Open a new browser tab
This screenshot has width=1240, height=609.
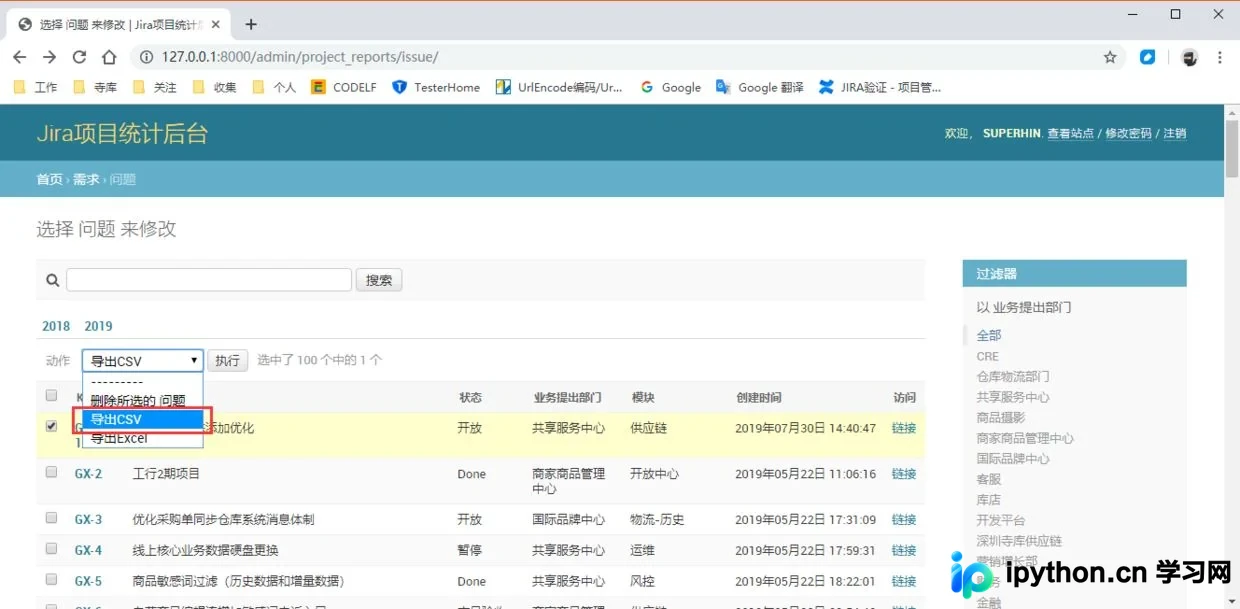(251, 24)
